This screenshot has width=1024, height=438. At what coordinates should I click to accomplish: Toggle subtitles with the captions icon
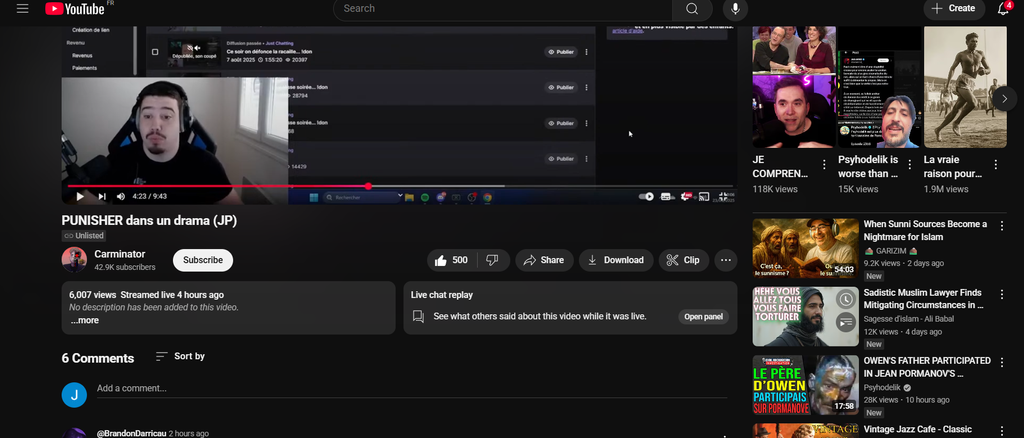point(667,196)
